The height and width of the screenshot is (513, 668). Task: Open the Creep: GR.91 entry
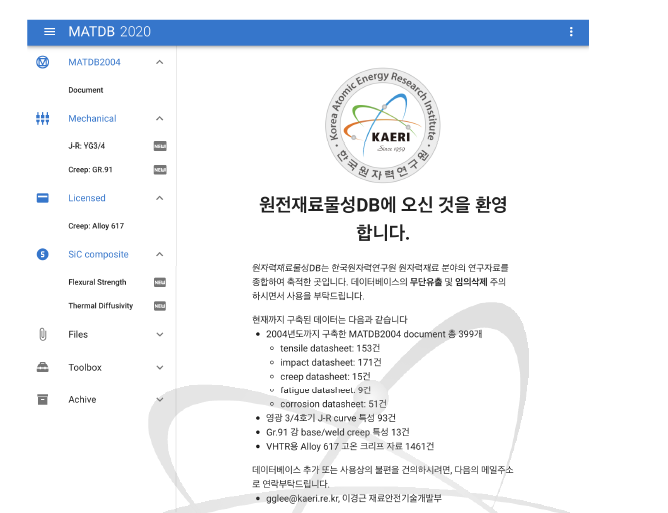click(x=90, y=170)
